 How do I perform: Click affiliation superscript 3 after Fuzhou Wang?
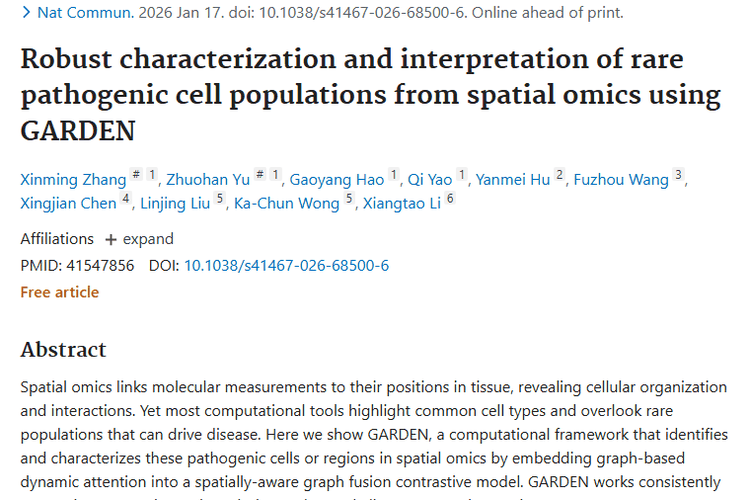click(x=678, y=176)
